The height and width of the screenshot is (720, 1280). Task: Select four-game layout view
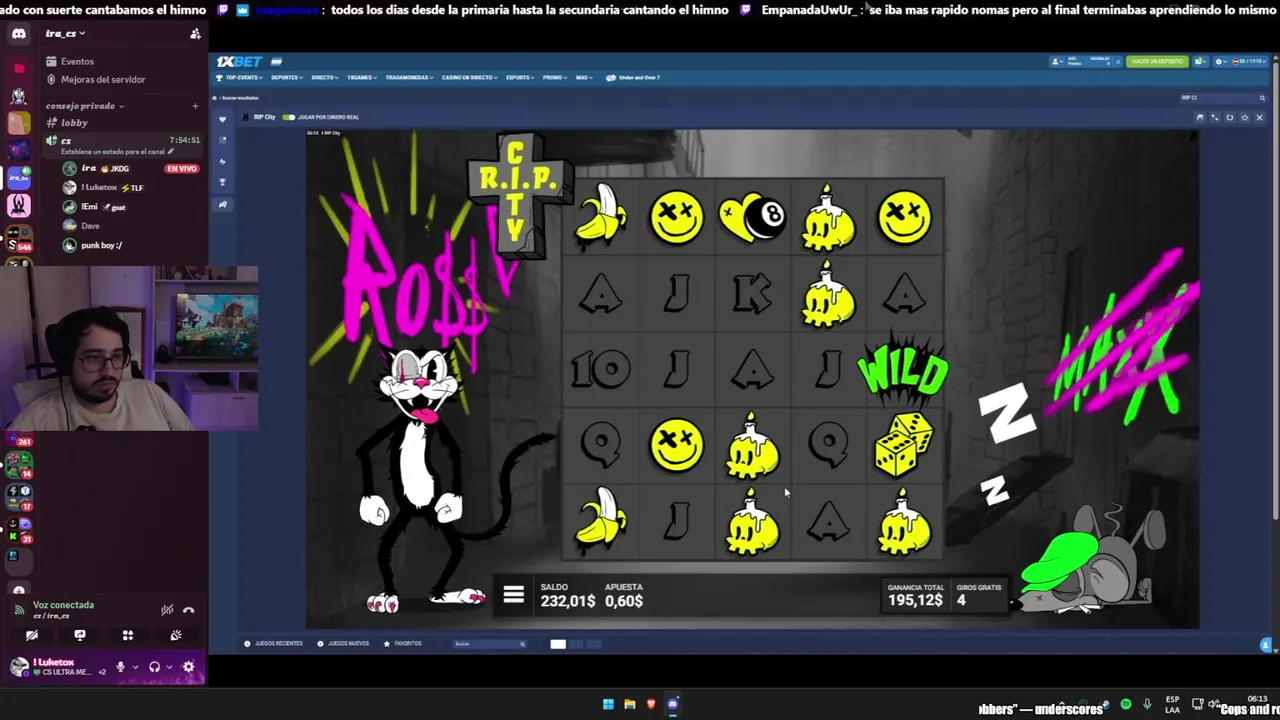594,644
